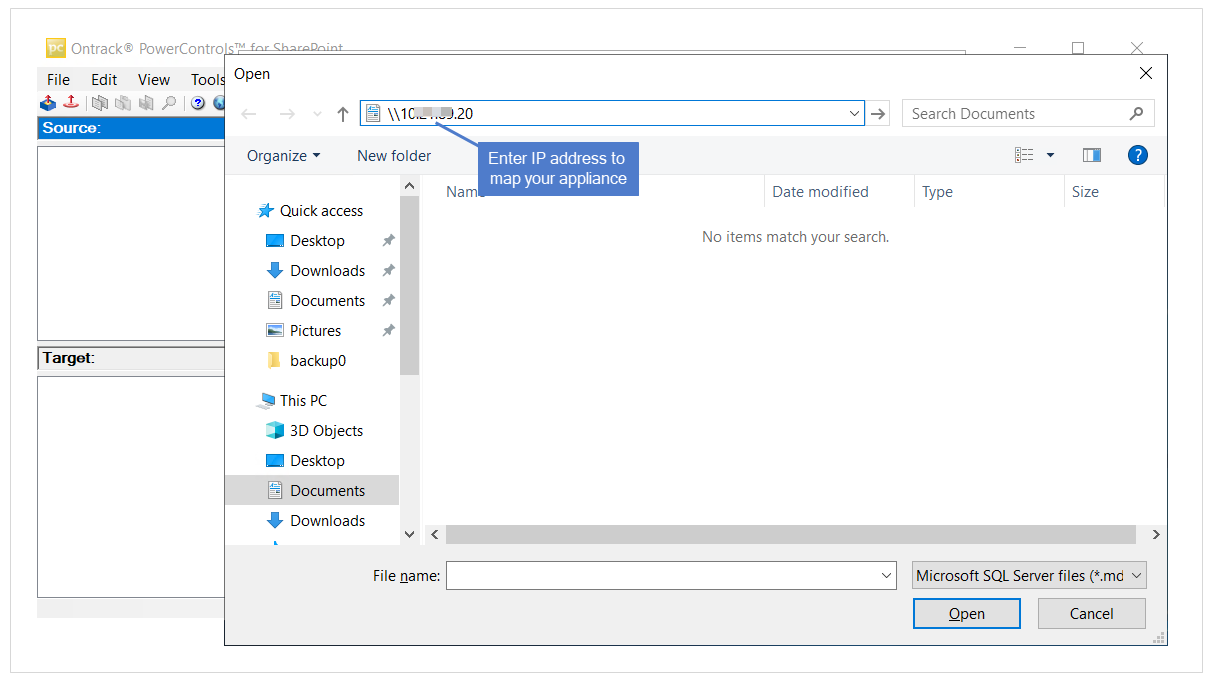
Task: Expand the view options dropdown arrow
Action: (x=1050, y=155)
